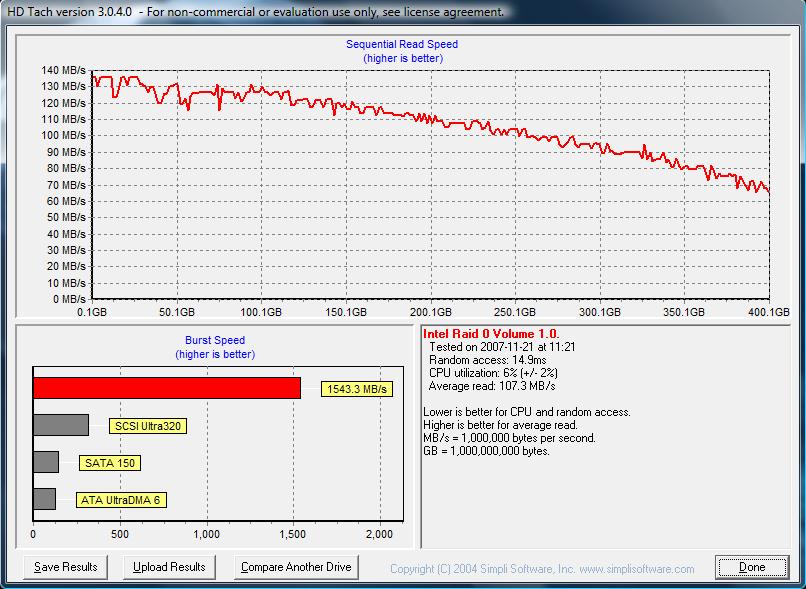
Task: Click the ATA UltraDMA 6 label
Action: point(121,500)
